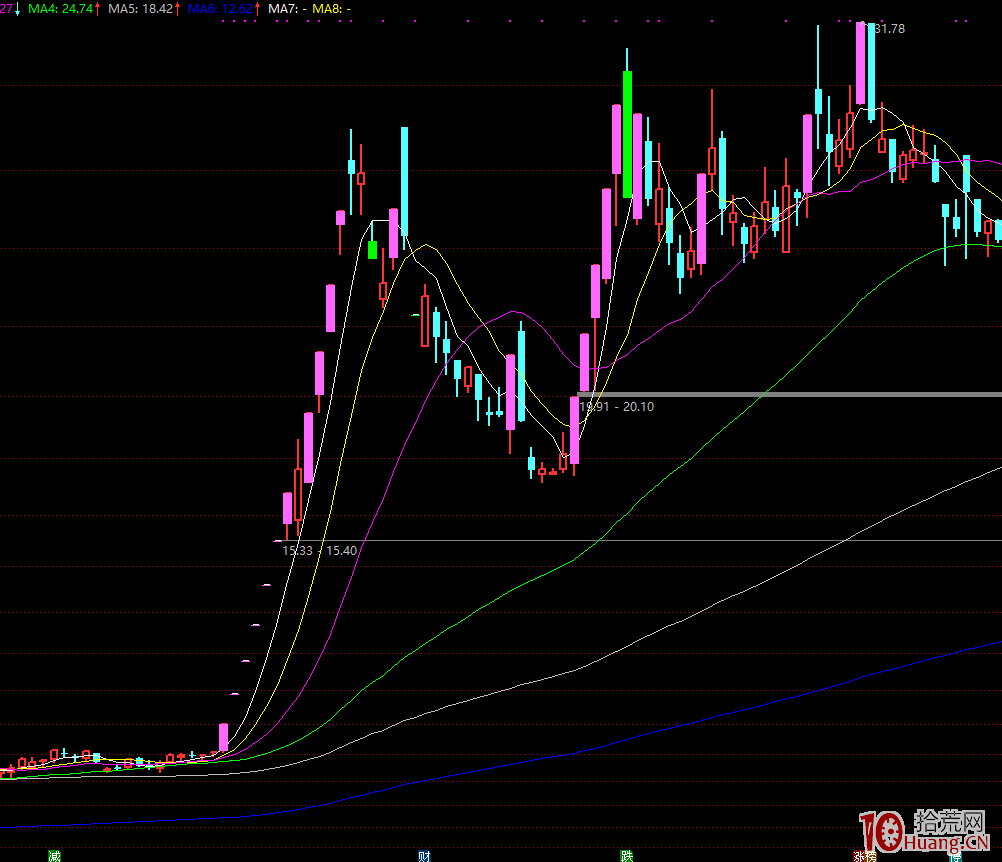Click the 减 event marker on the timeline

point(54,855)
